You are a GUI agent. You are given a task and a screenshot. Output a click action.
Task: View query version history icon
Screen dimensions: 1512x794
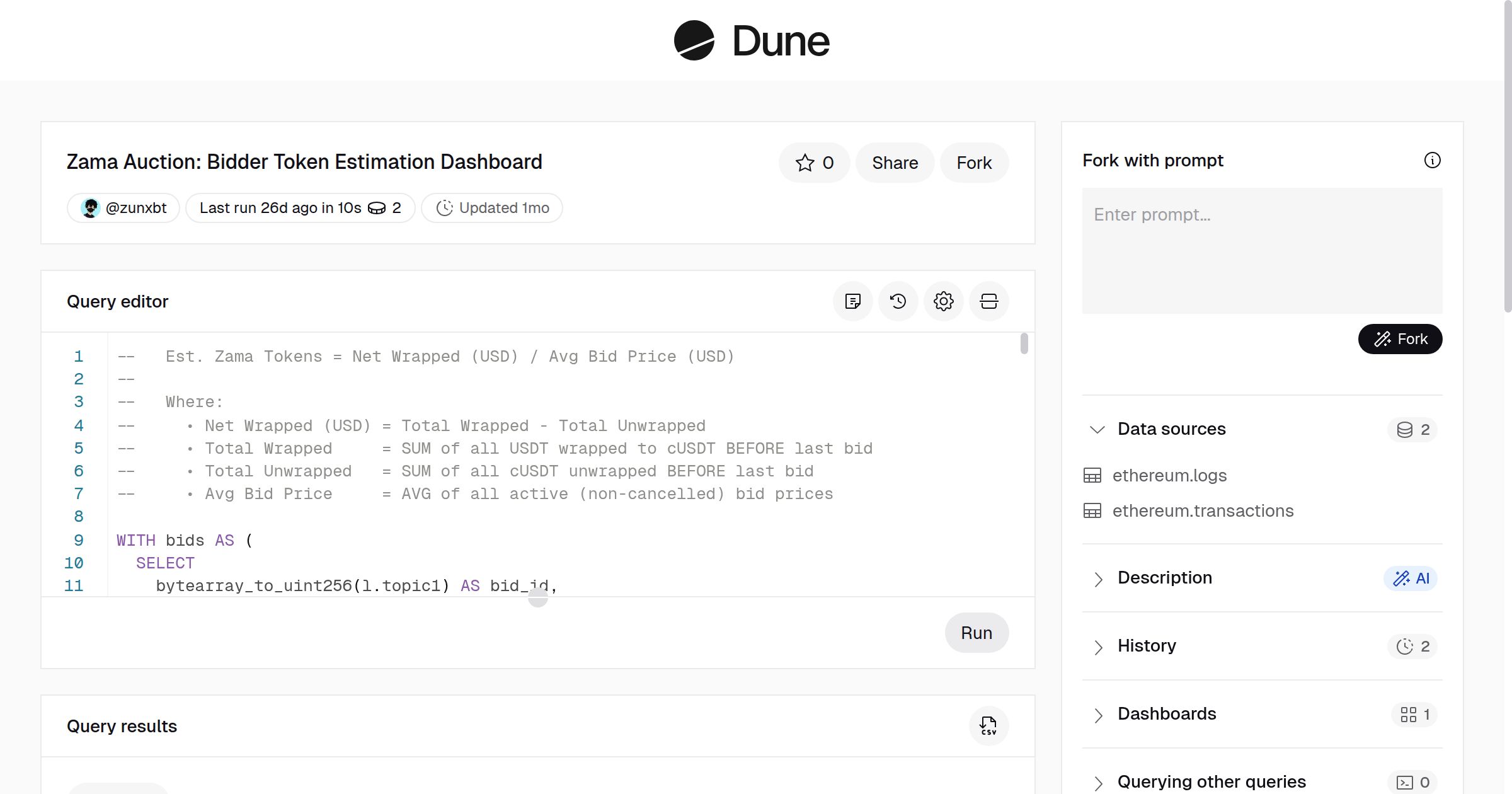tap(898, 301)
